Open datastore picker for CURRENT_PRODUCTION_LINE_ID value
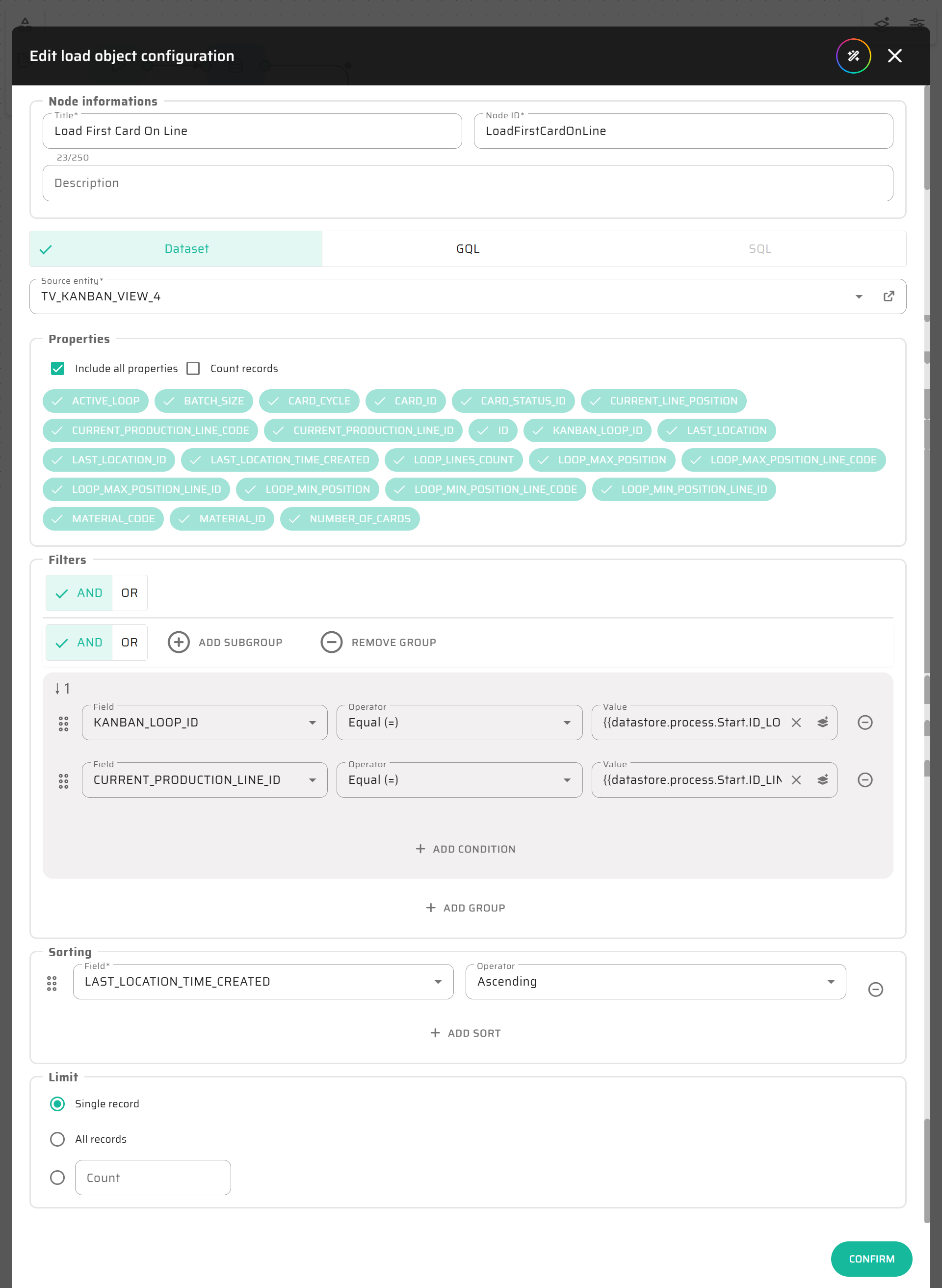Screen dimensions: 942x1288 pyautogui.click(x=822, y=780)
